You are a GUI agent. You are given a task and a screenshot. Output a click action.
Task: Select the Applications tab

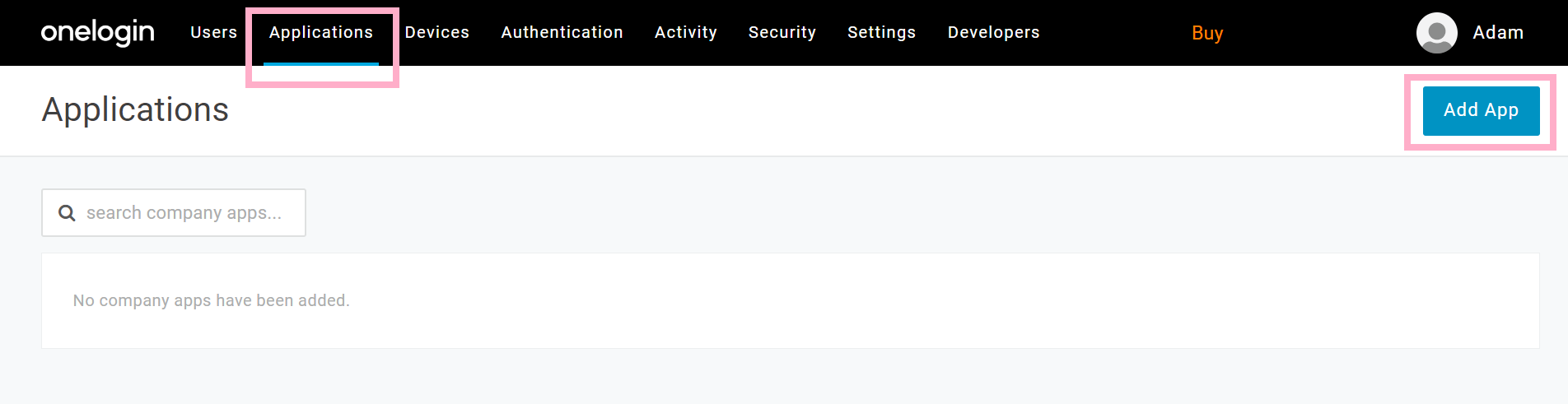[321, 32]
